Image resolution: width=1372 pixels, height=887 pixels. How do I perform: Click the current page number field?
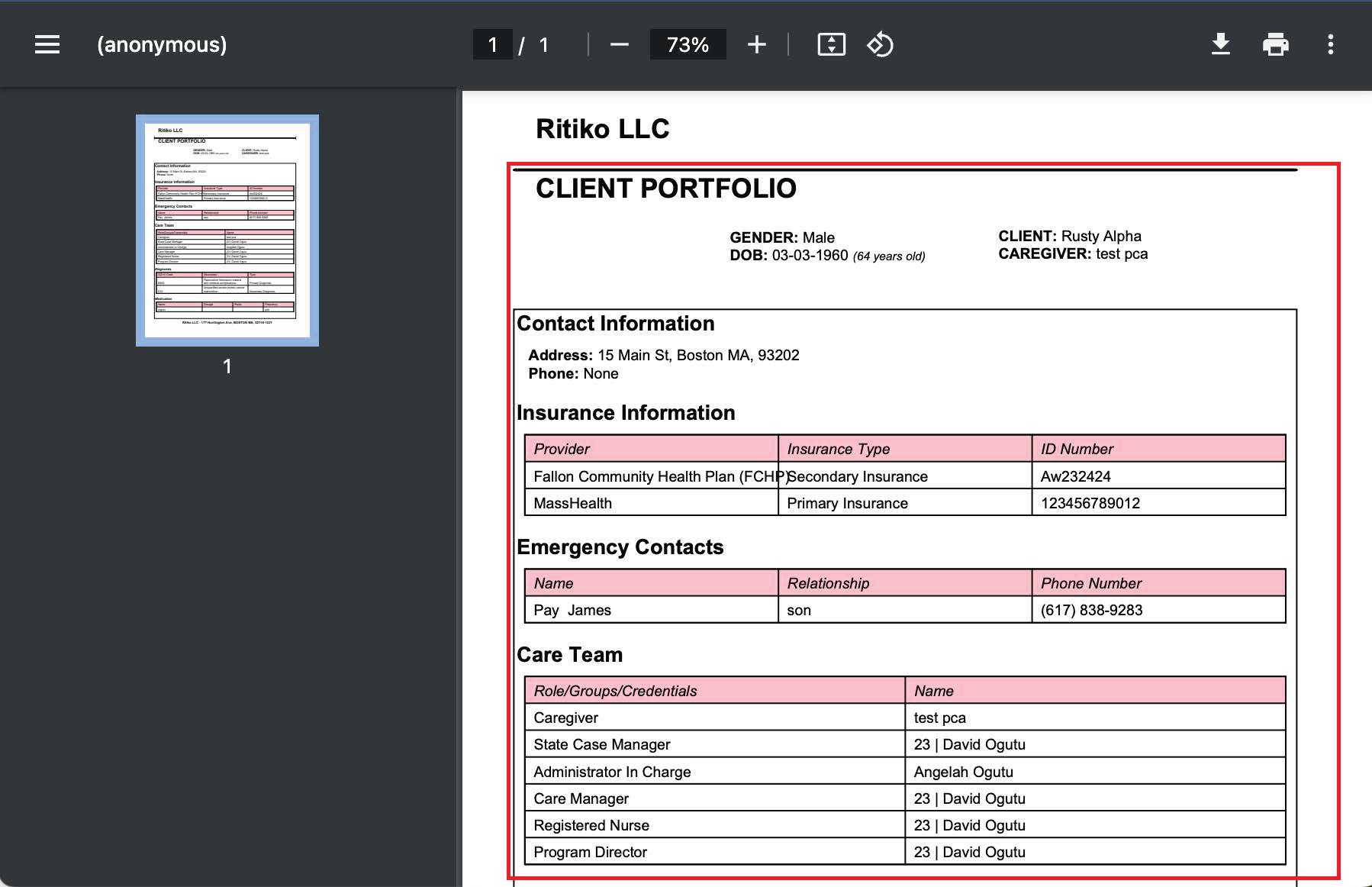pos(493,45)
